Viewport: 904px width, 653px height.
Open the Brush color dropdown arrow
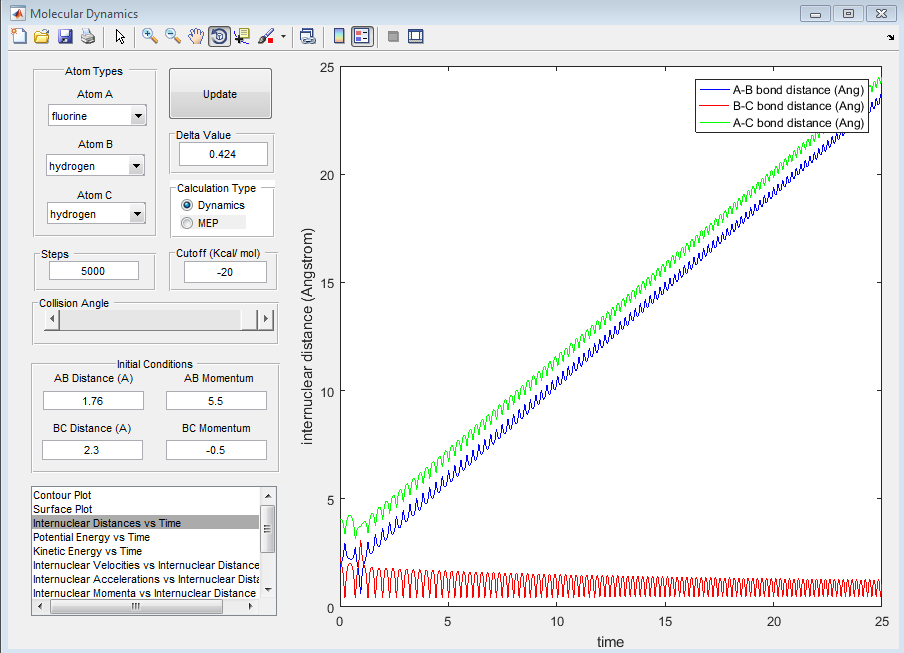283,37
